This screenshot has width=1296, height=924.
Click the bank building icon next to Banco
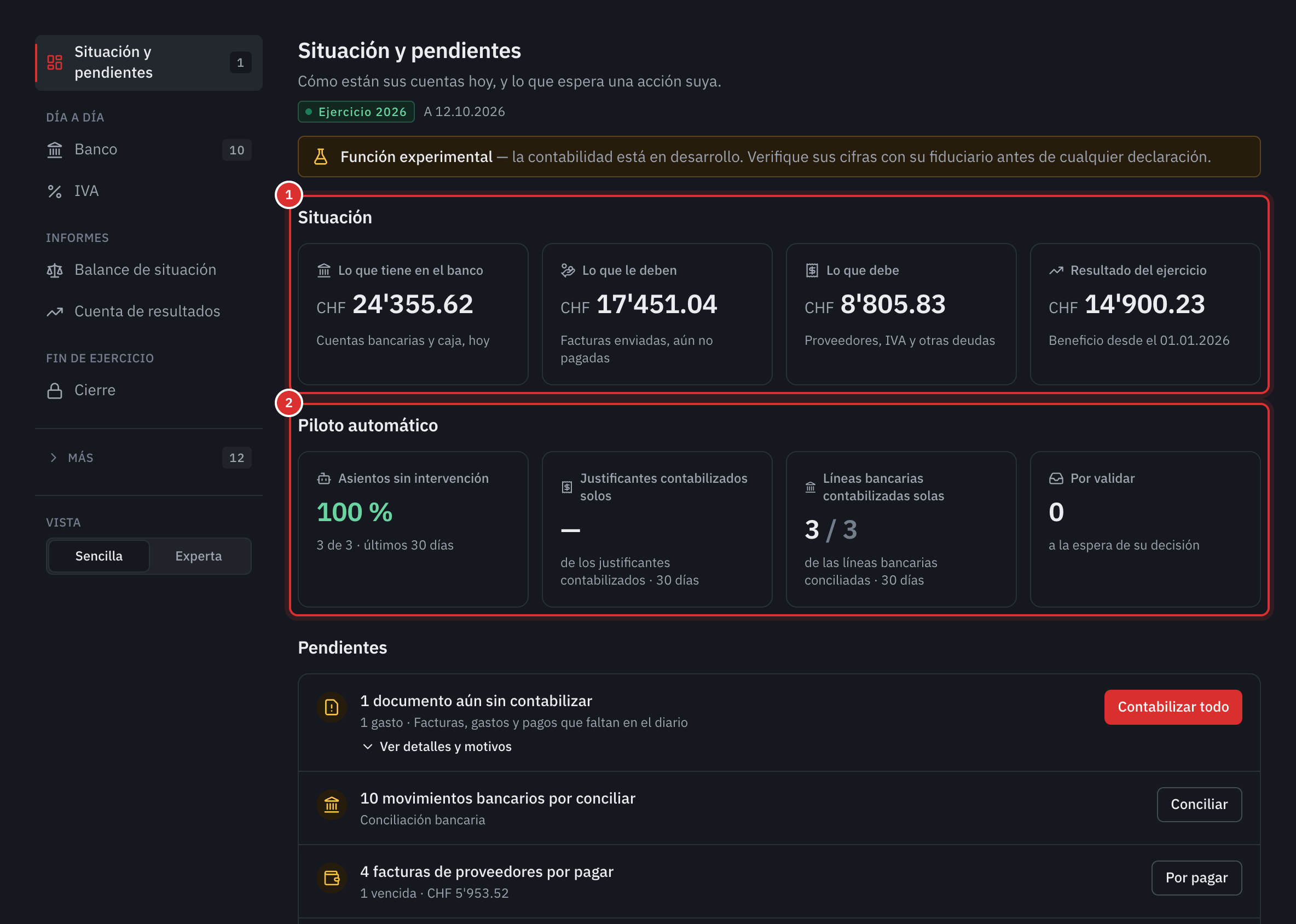[x=55, y=149]
